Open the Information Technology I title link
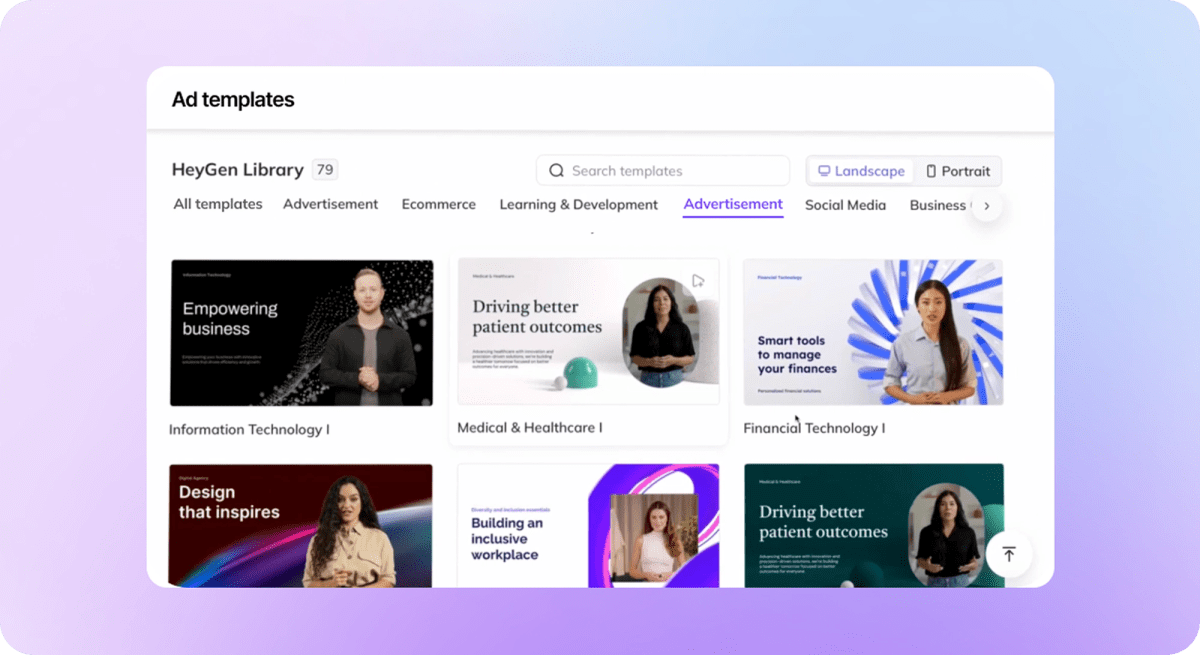This screenshot has height=655, width=1200. click(x=249, y=429)
